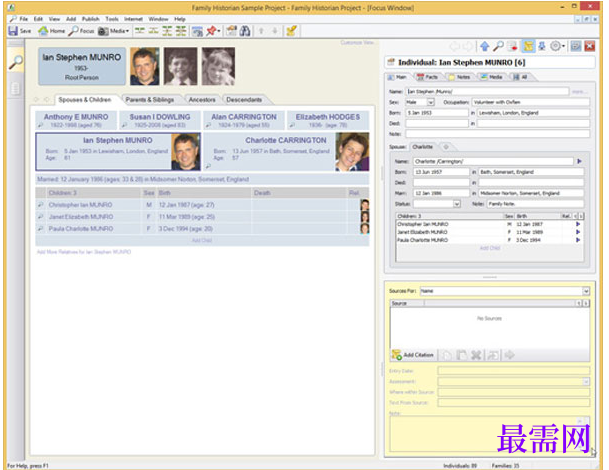Click the red pushpin toolbar icon
Image resolution: width=609 pixels, height=470 pixels.
click(x=211, y=31)
